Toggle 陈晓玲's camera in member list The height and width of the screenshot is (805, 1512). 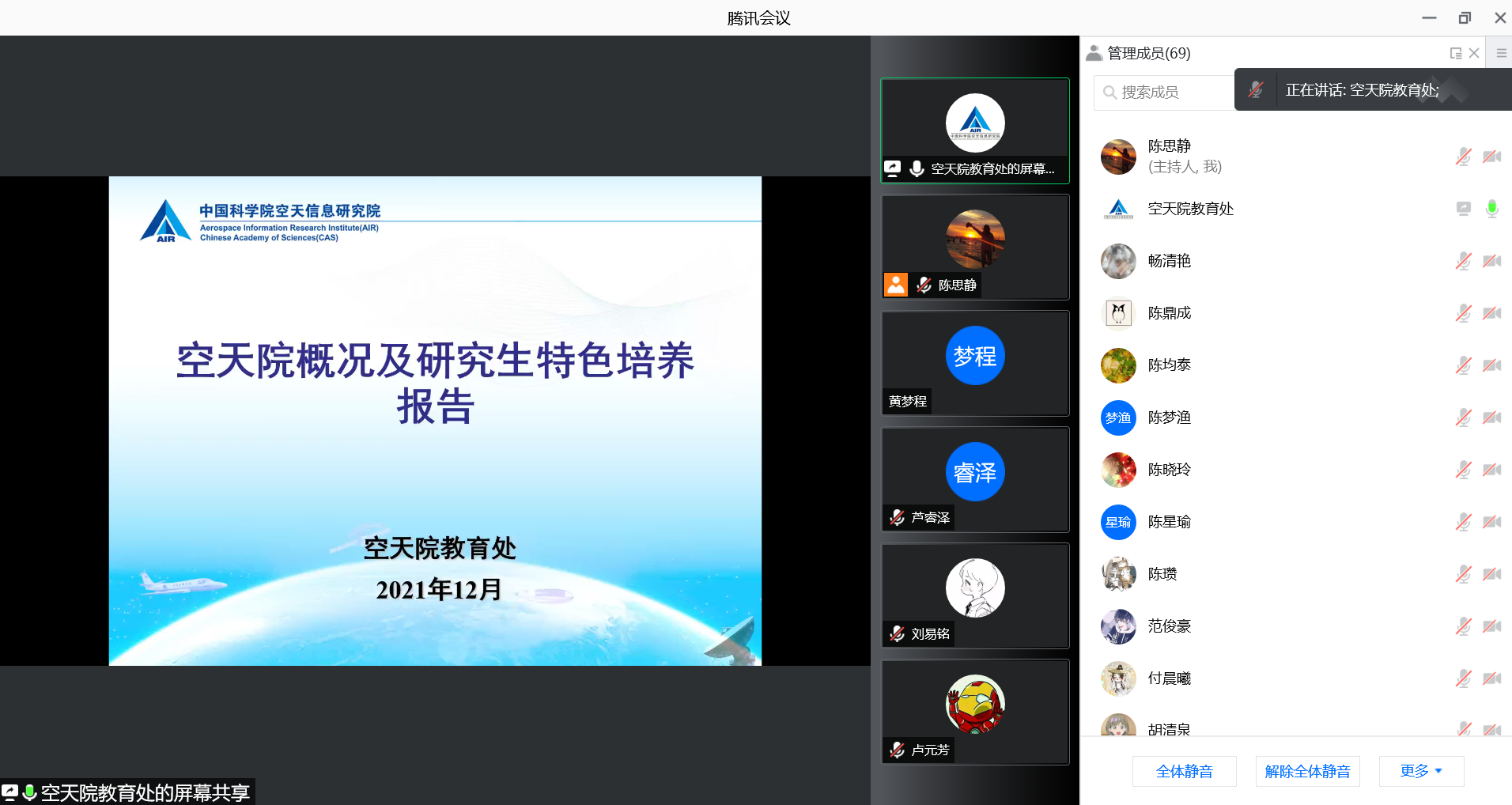(x=1491, y=470)
